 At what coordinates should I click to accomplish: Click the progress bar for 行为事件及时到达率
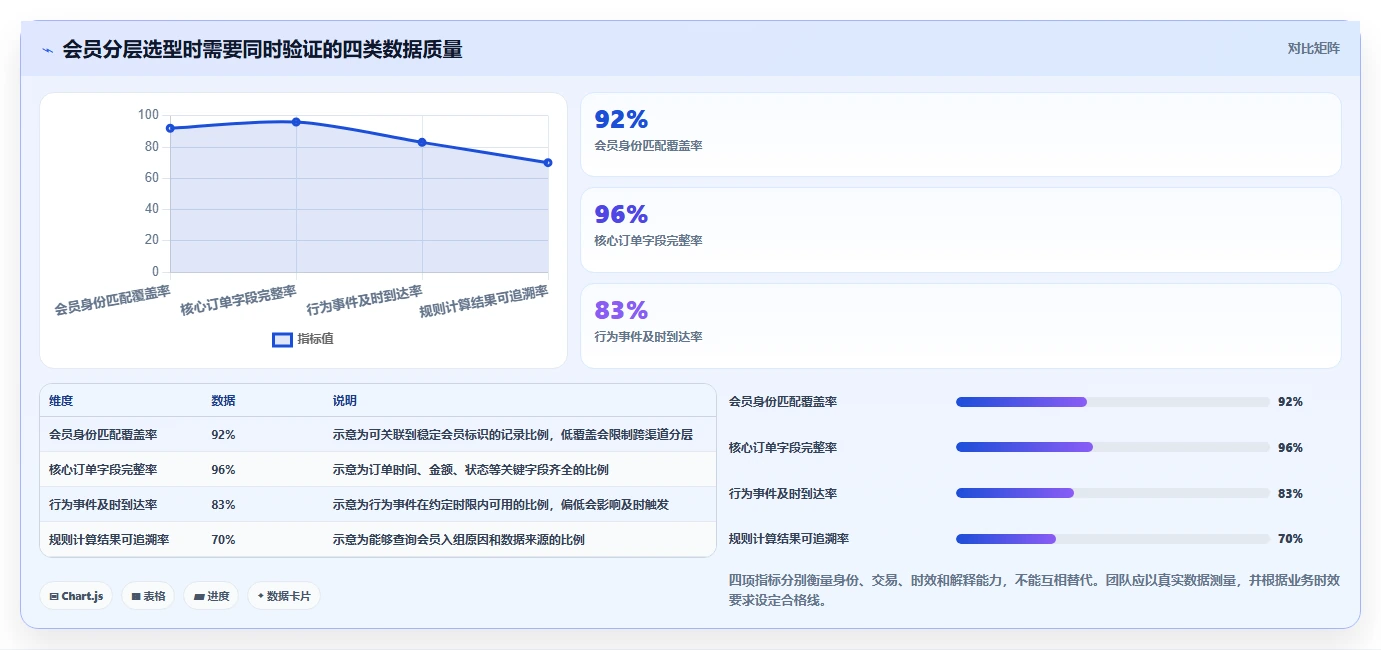click(x=1112, y=493)
